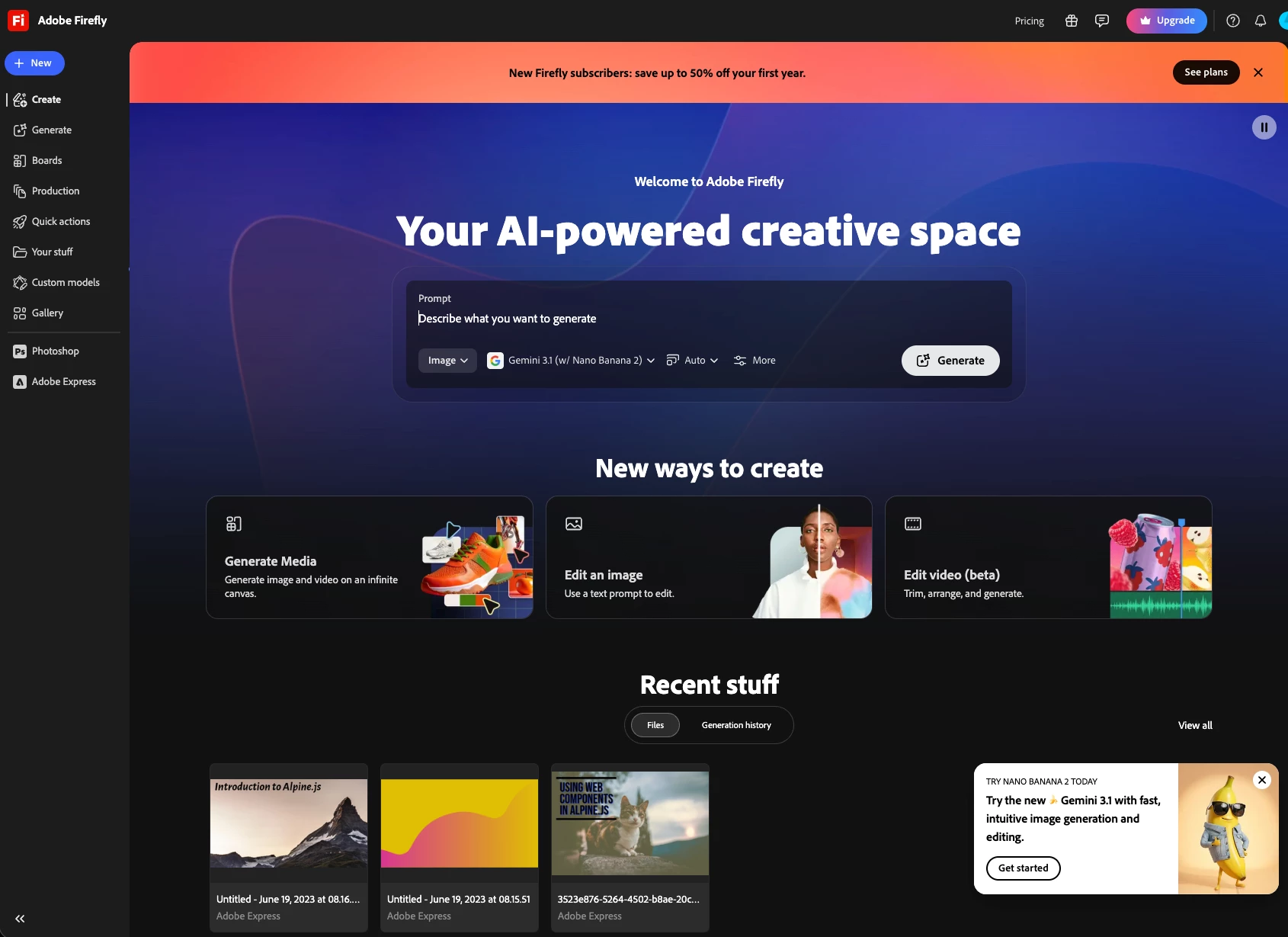Image resolution: width=1288 pixels, height=937 pixels.
Task: Expand the Image type dropdown
Action: 447,361
